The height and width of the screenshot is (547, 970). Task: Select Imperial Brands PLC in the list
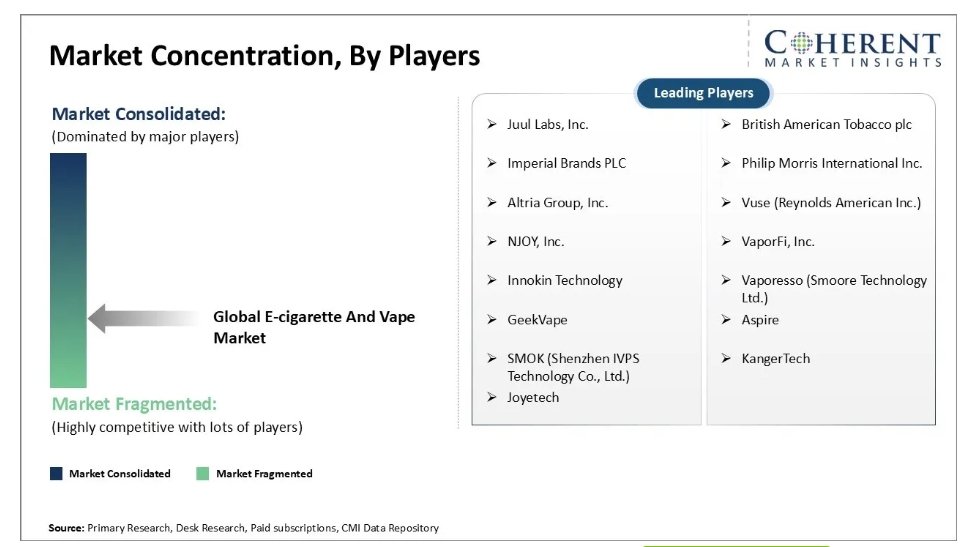click(566, 163)
